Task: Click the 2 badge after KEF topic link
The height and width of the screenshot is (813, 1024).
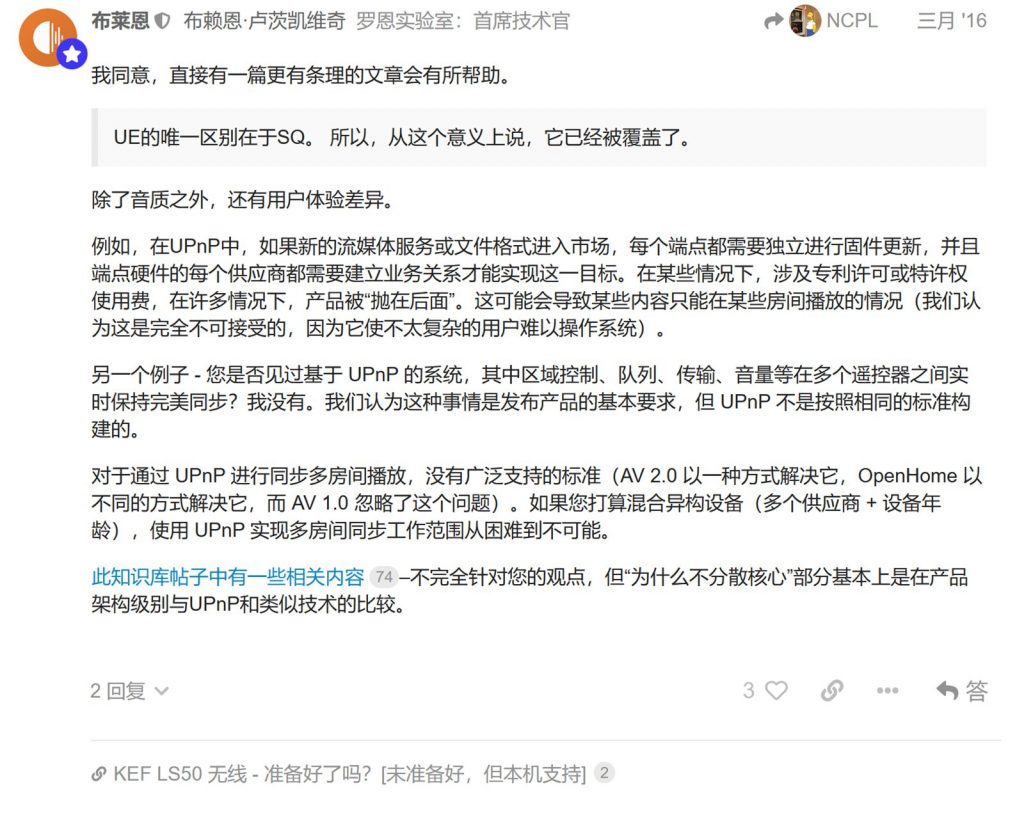Action: click(x=605, y=773)
